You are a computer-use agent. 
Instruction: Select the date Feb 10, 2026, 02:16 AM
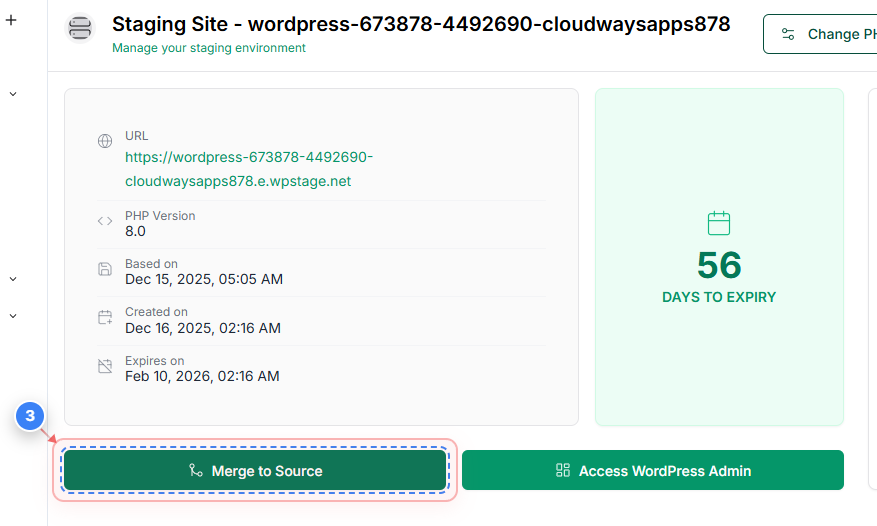coord(202,376)
